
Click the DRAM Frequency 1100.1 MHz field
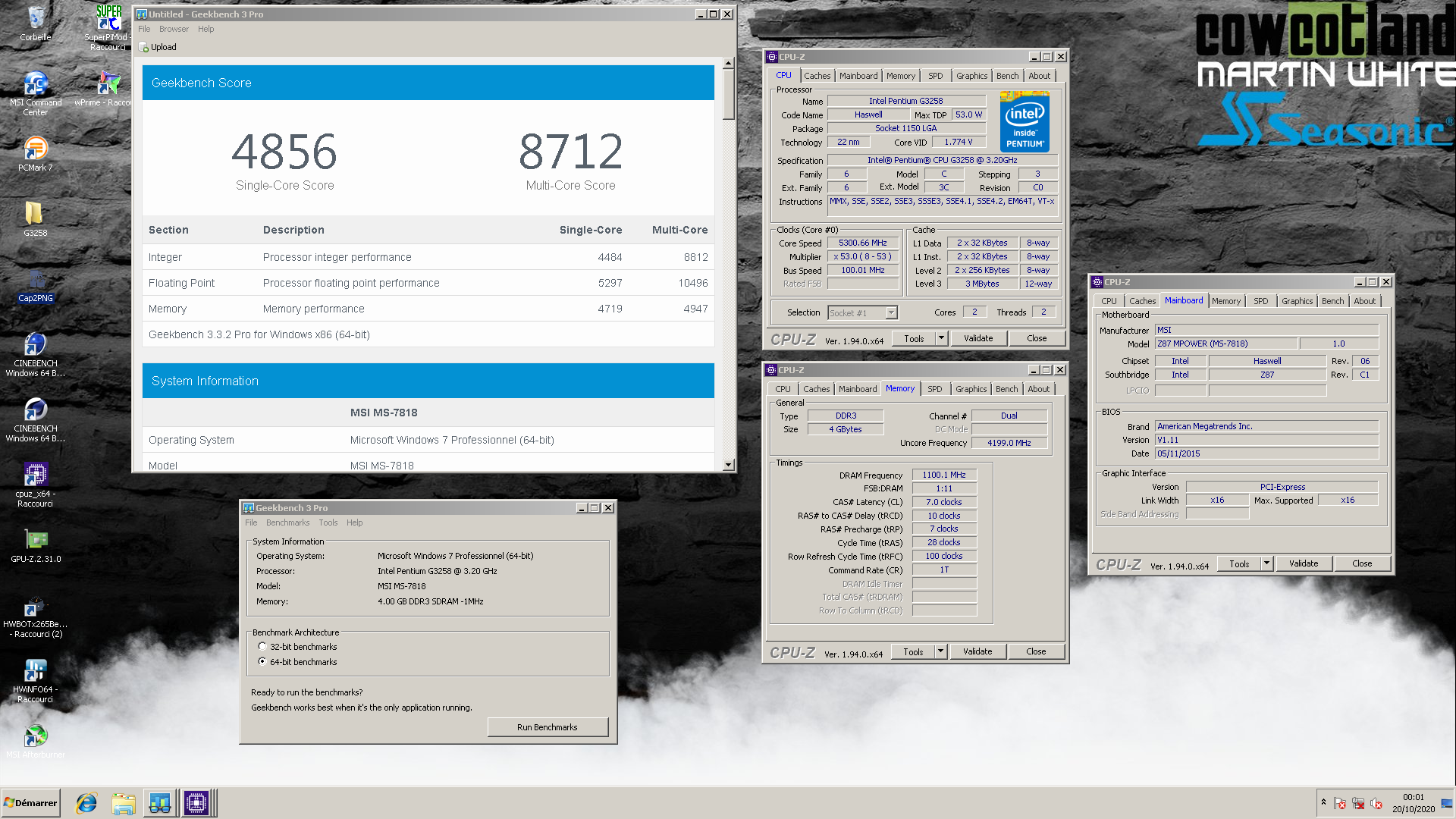pyautogui.click(x=944, y=475)
